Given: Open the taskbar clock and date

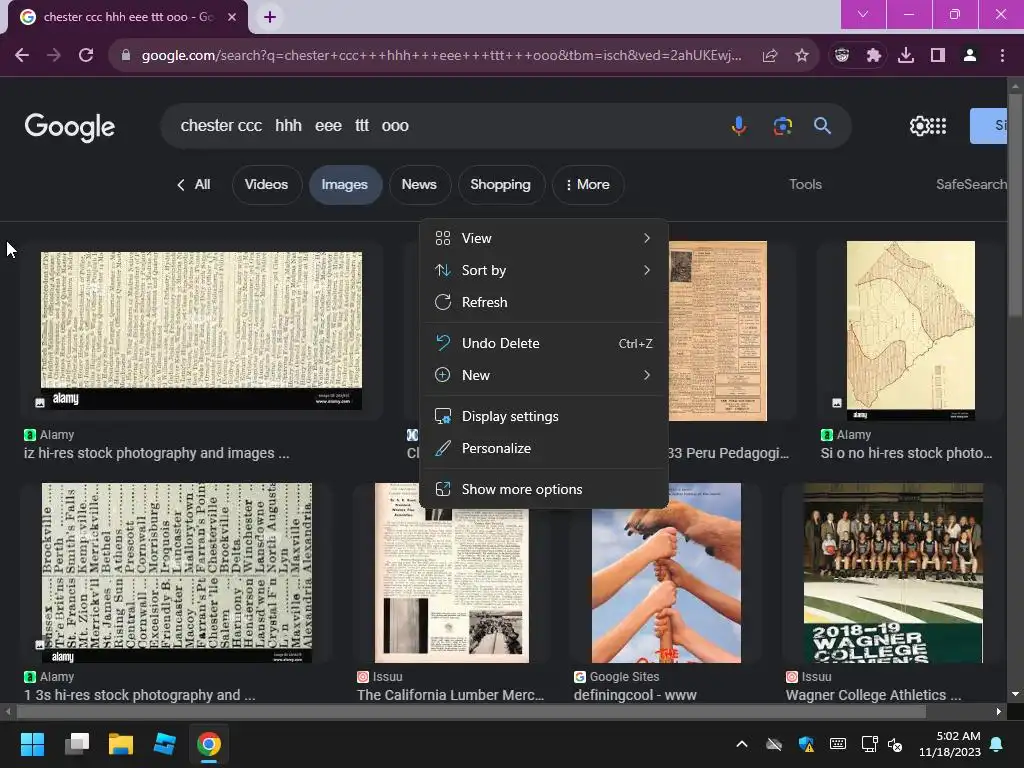Looking at the screenshot, I should (950, 744).
